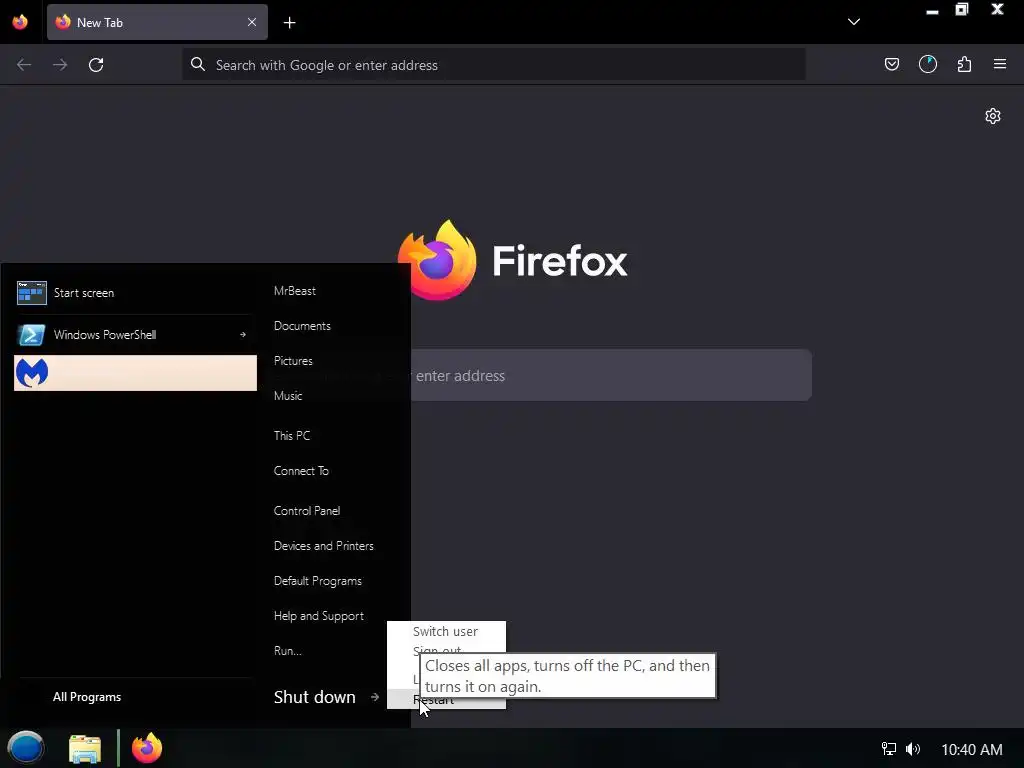
Task: Click the search magnifier in address bar
Action: (x=197, y=64)
